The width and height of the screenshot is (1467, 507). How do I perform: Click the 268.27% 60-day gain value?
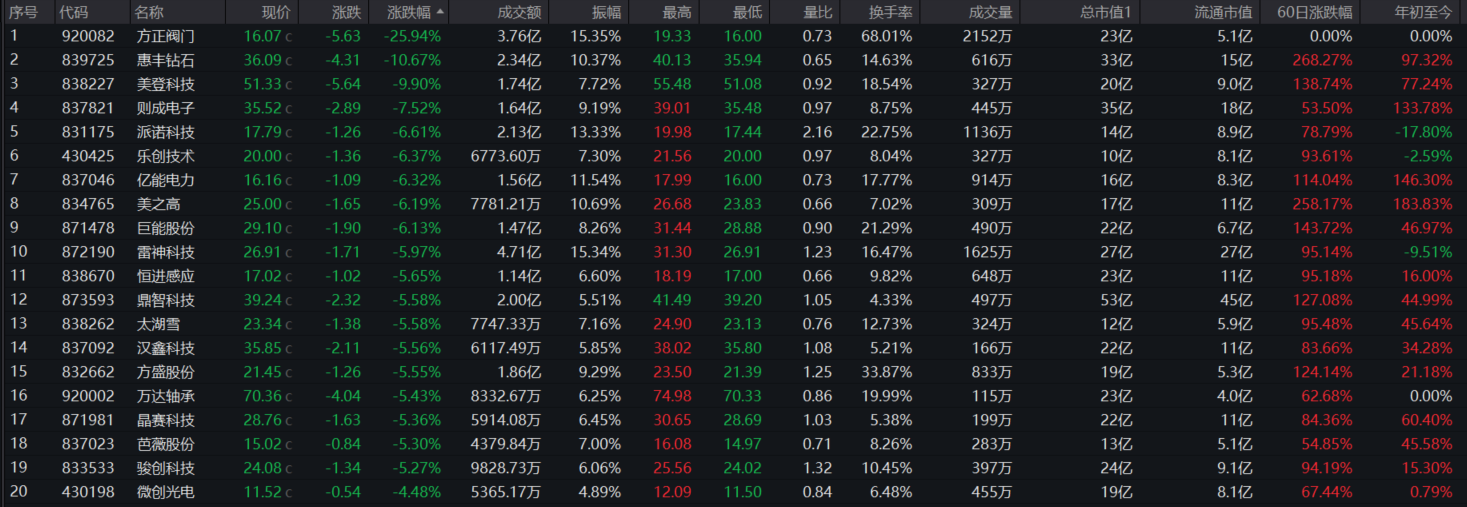pos(1322,60)
